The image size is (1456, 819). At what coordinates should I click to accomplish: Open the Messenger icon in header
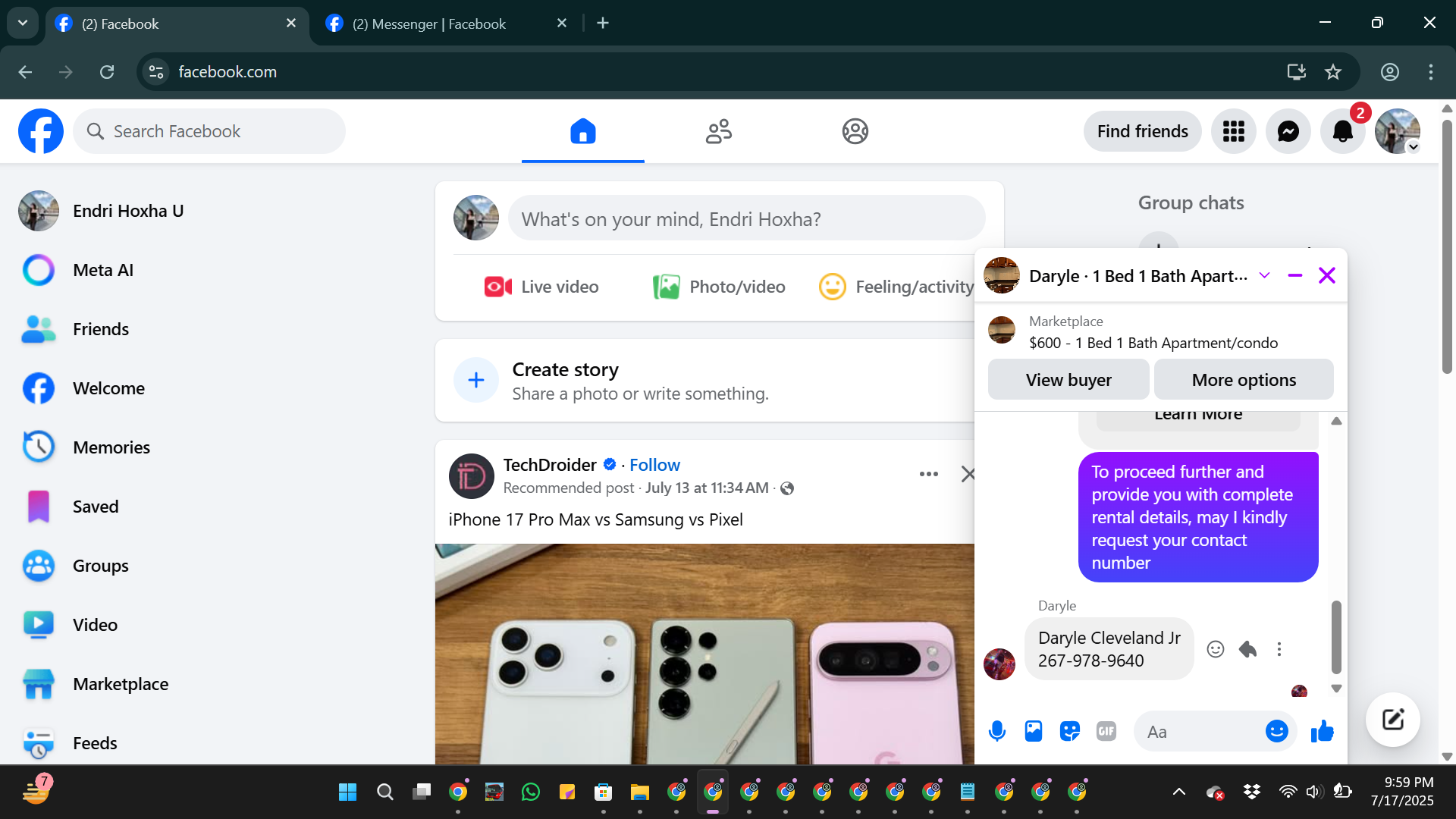click(1288, 132)
